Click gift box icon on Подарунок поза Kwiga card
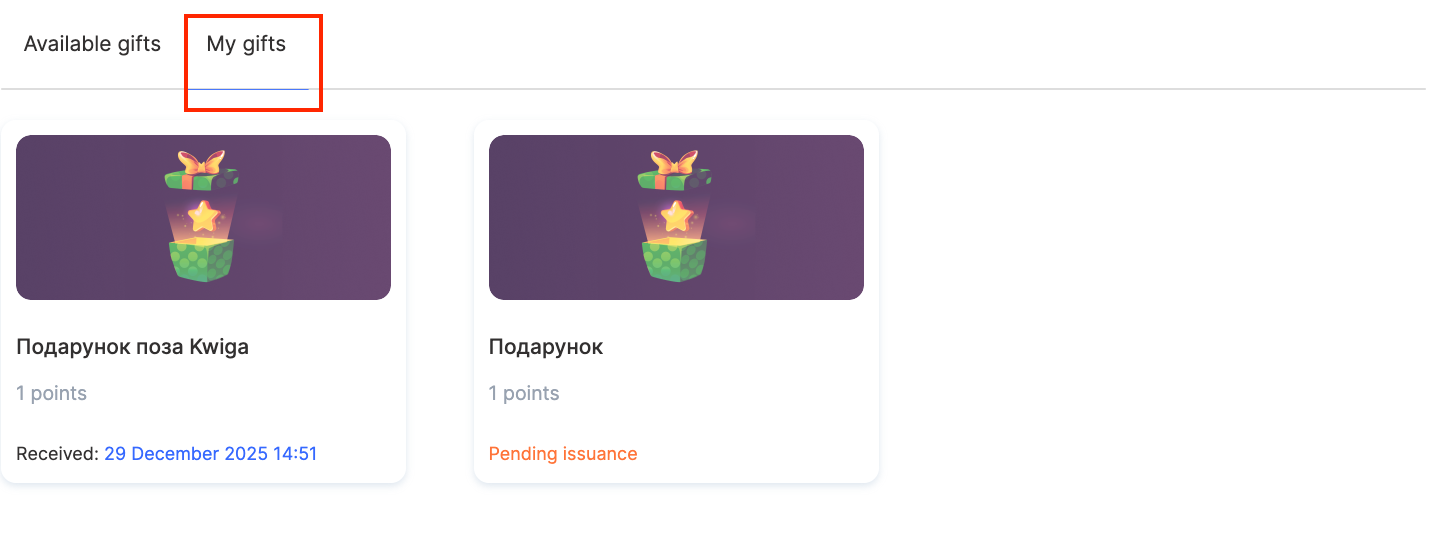This screenshot has height=546, width=1440. 203,216
